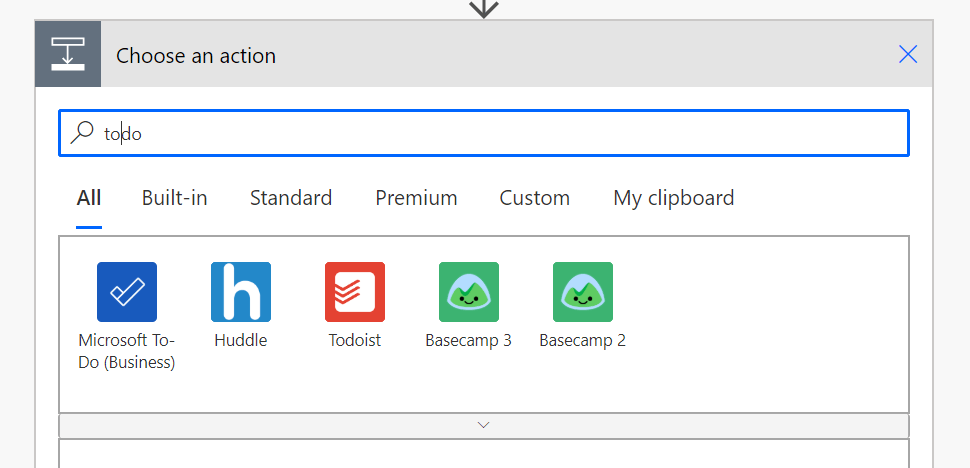Choose the Huddle connector icon
970x468 pixels.
[x=241, y=292]
